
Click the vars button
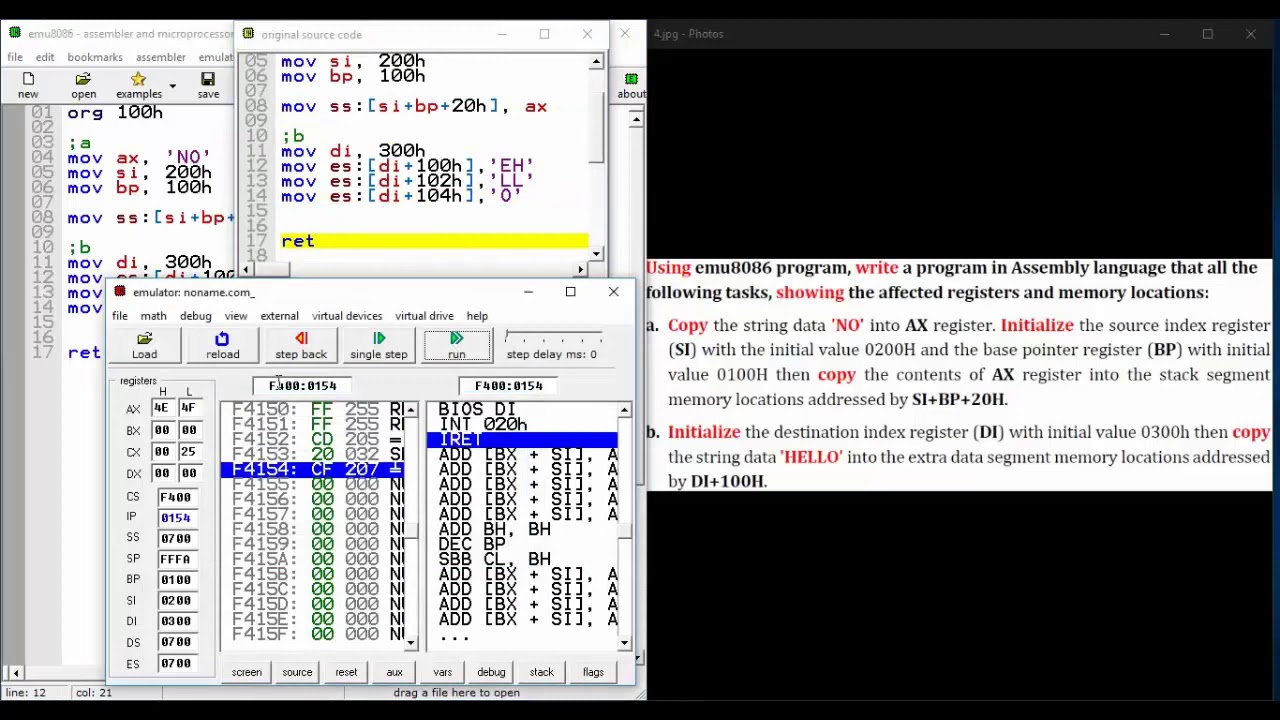(442, 672)
